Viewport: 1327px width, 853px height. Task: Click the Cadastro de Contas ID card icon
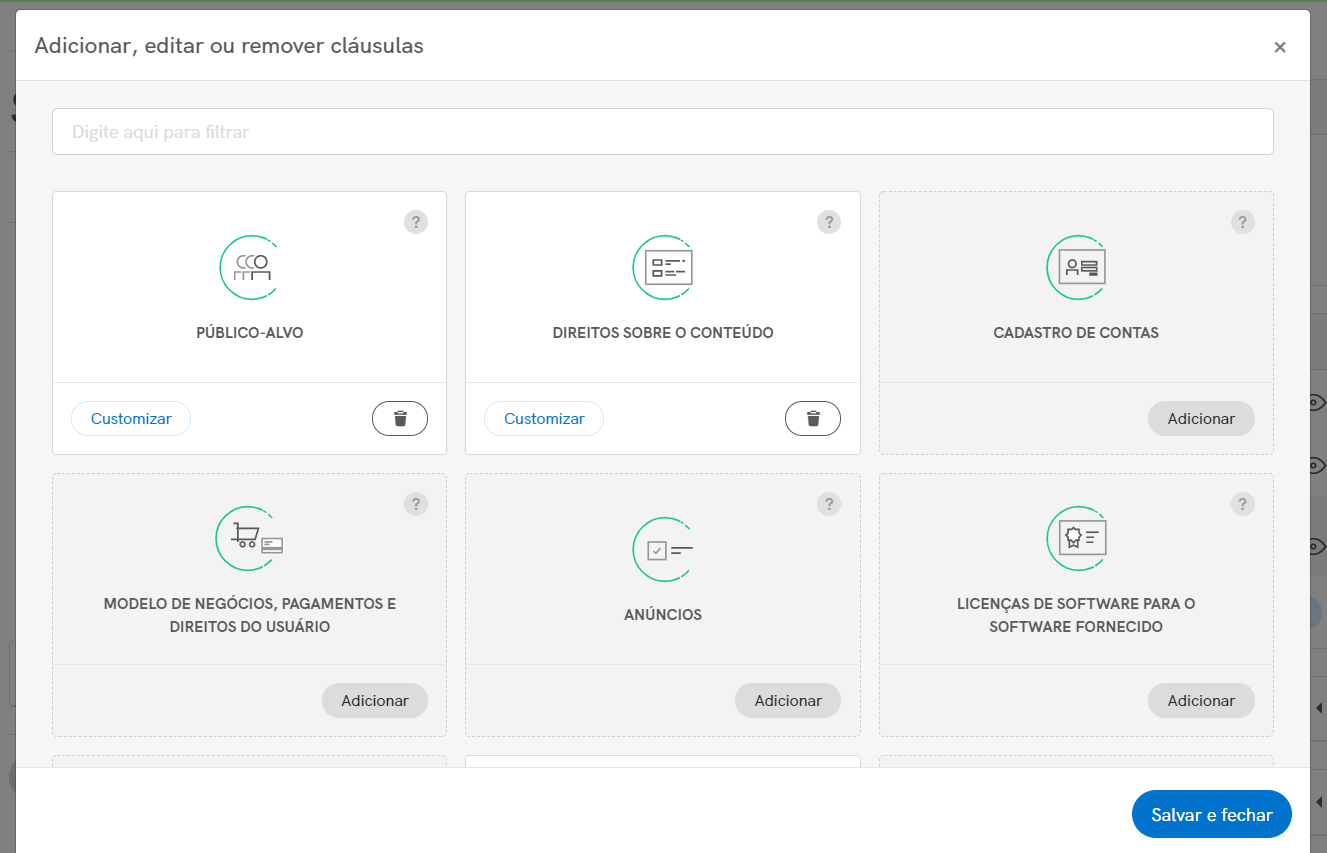1077,267
